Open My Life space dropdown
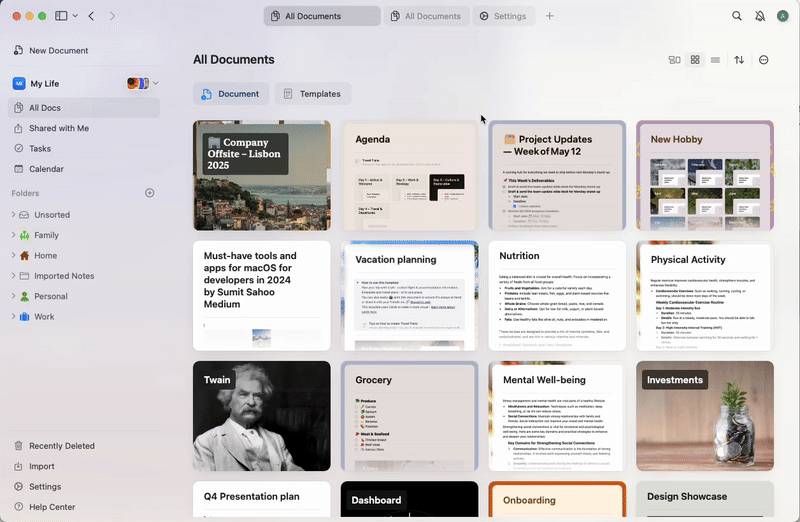The height and width of the screenshot is (522, 800). 156,83
